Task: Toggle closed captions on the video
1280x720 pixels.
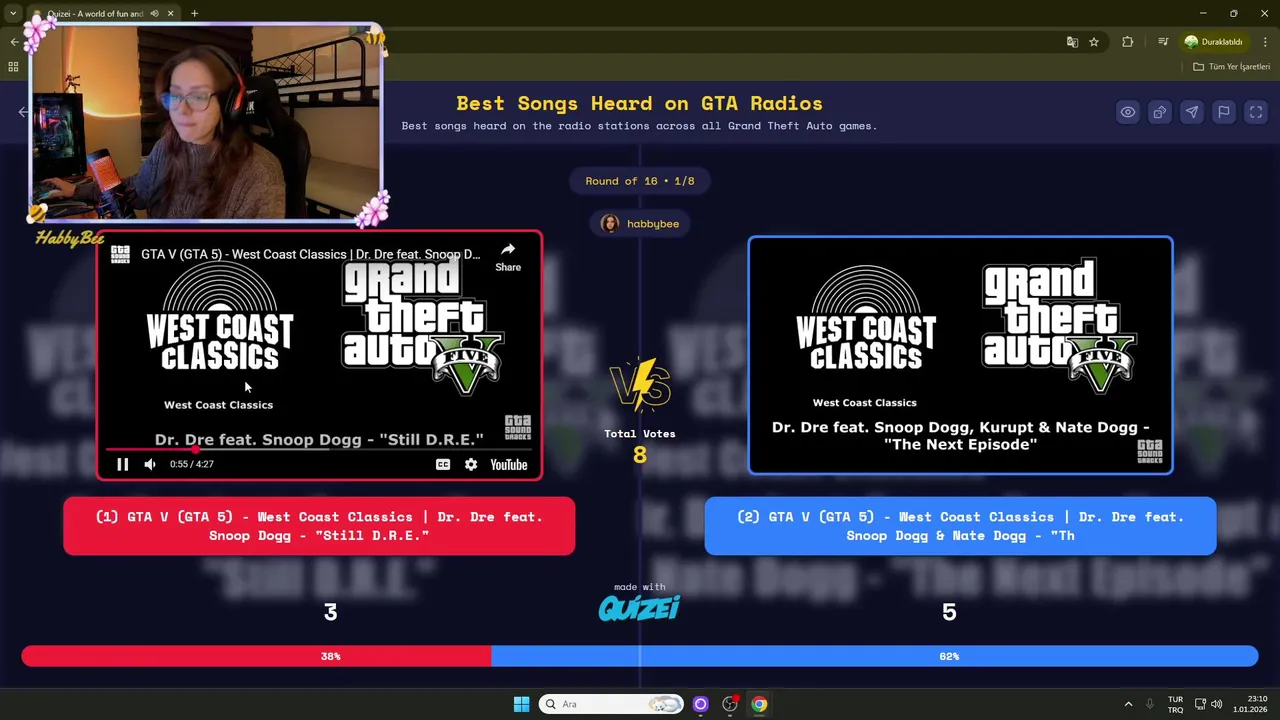Action: tap(443, 464)
